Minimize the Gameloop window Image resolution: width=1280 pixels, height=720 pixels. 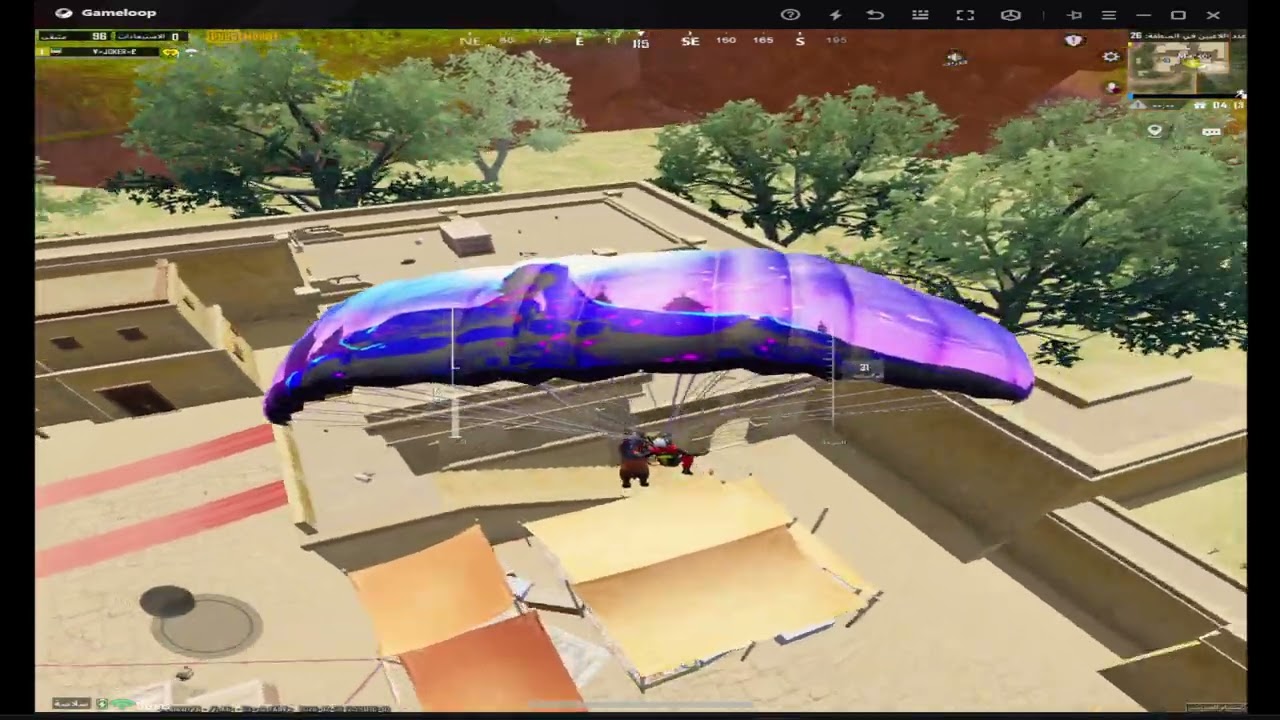pyautogui.click(x=1143, y=14)
